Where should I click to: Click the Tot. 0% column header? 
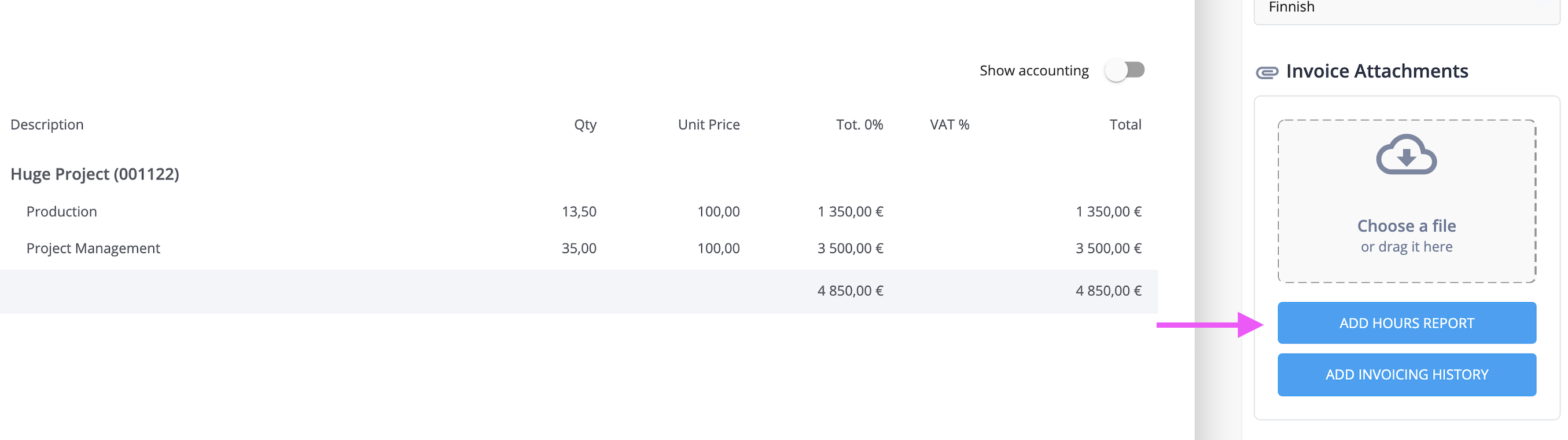(859, 124)
